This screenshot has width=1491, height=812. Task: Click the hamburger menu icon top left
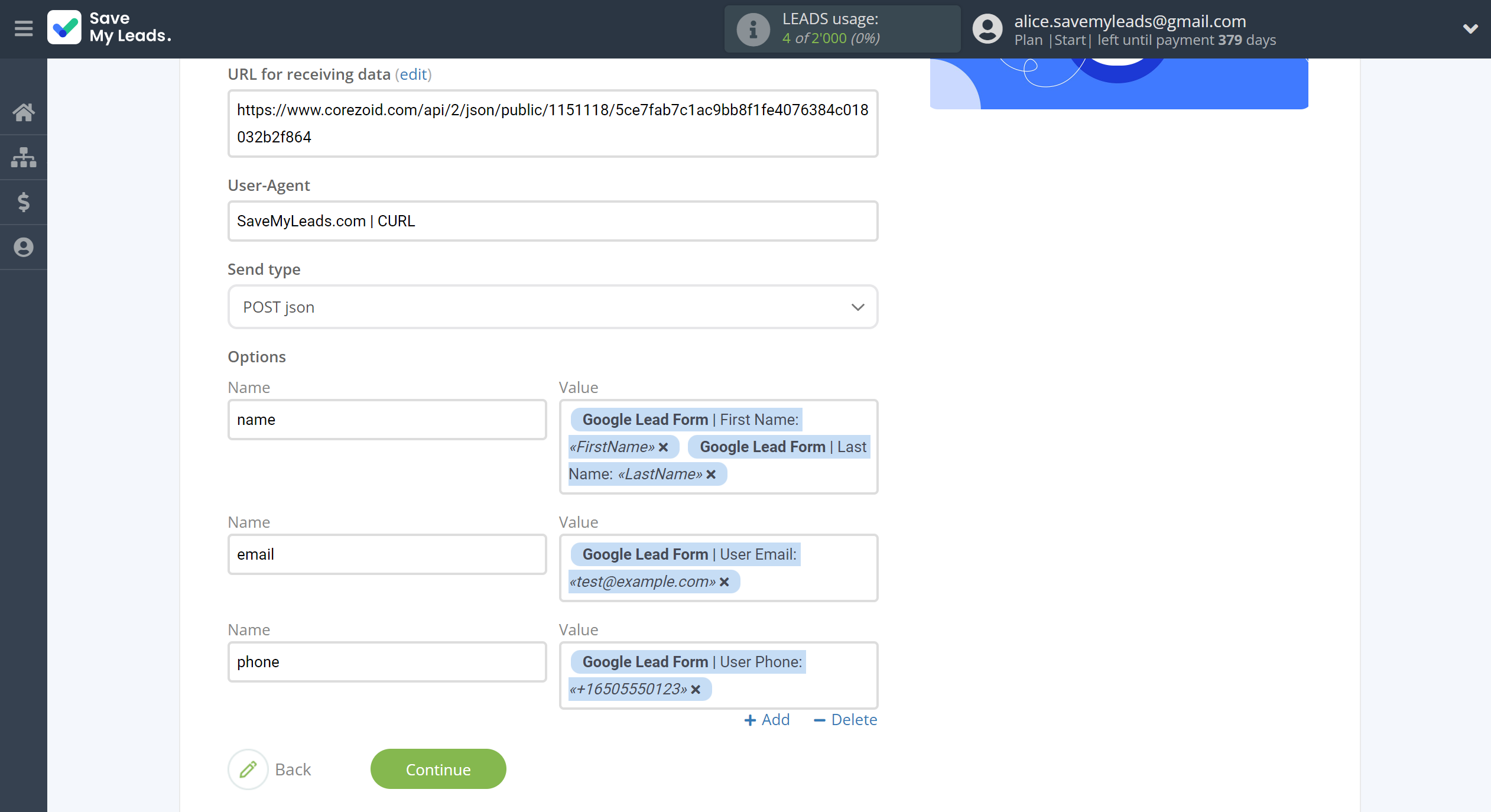tap(22, 29)
